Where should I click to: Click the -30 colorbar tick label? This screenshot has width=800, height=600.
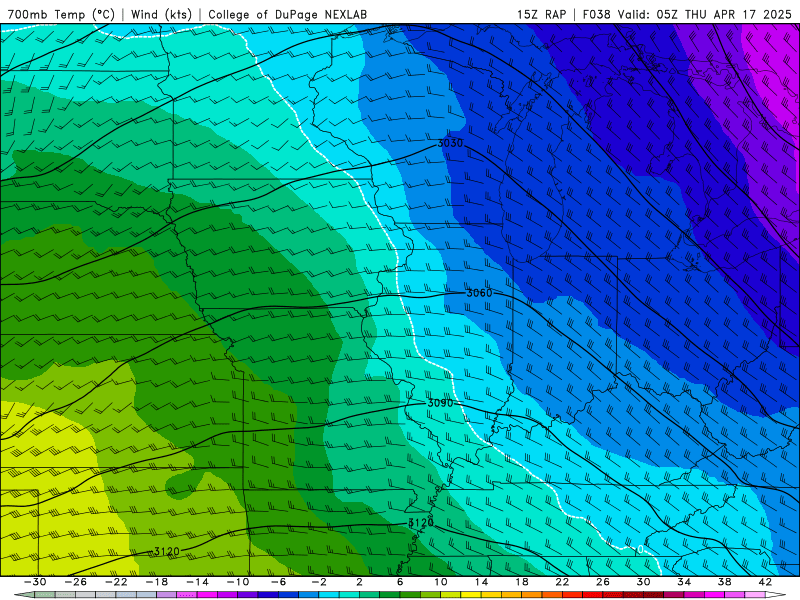point(35,582)
